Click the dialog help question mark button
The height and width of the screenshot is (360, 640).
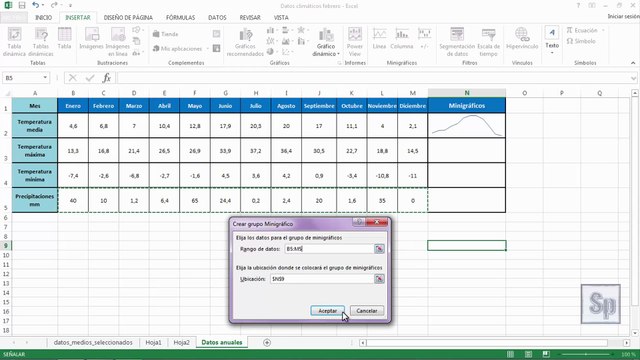coord(359,222)
